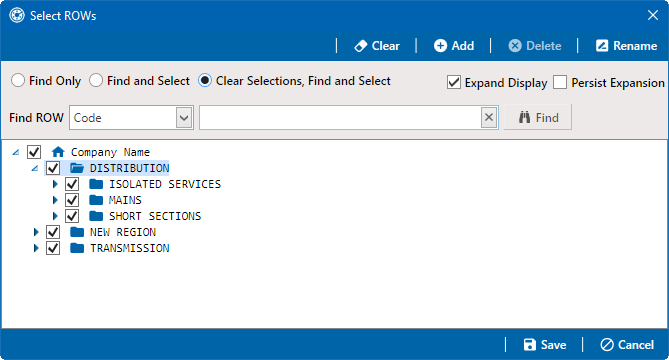Click the Clear eraser icon
This screenshot has height=360, width=669.
coord(361,46)
